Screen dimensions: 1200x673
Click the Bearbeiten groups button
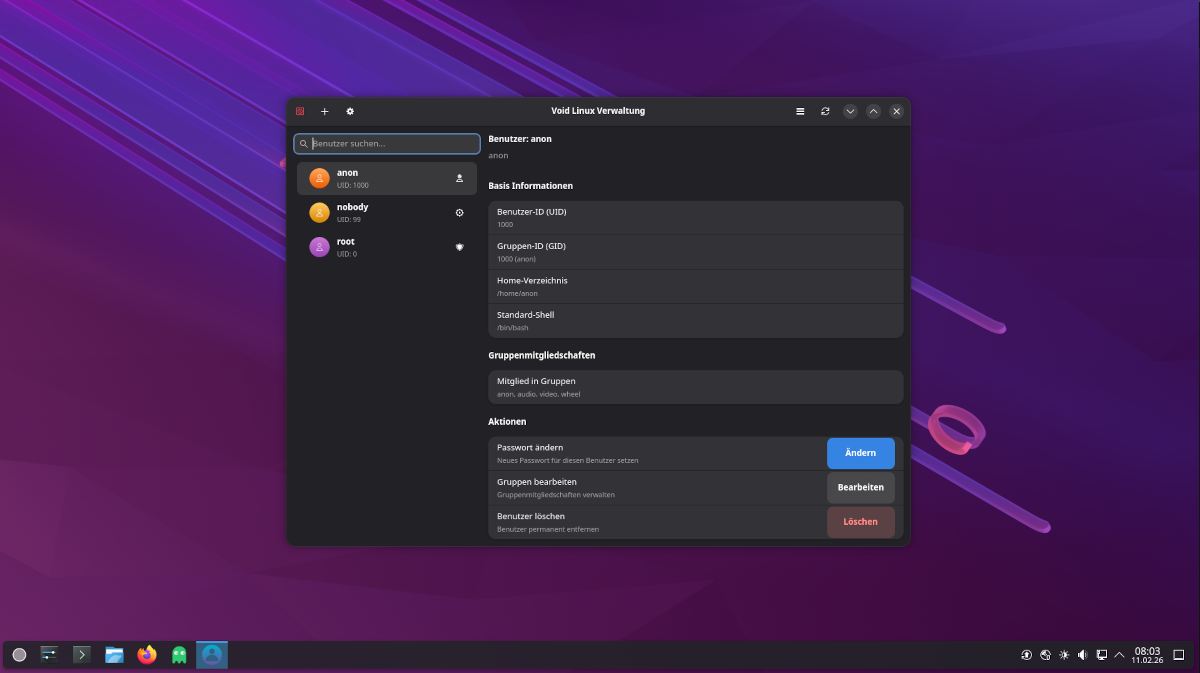[x=860, y=487]
